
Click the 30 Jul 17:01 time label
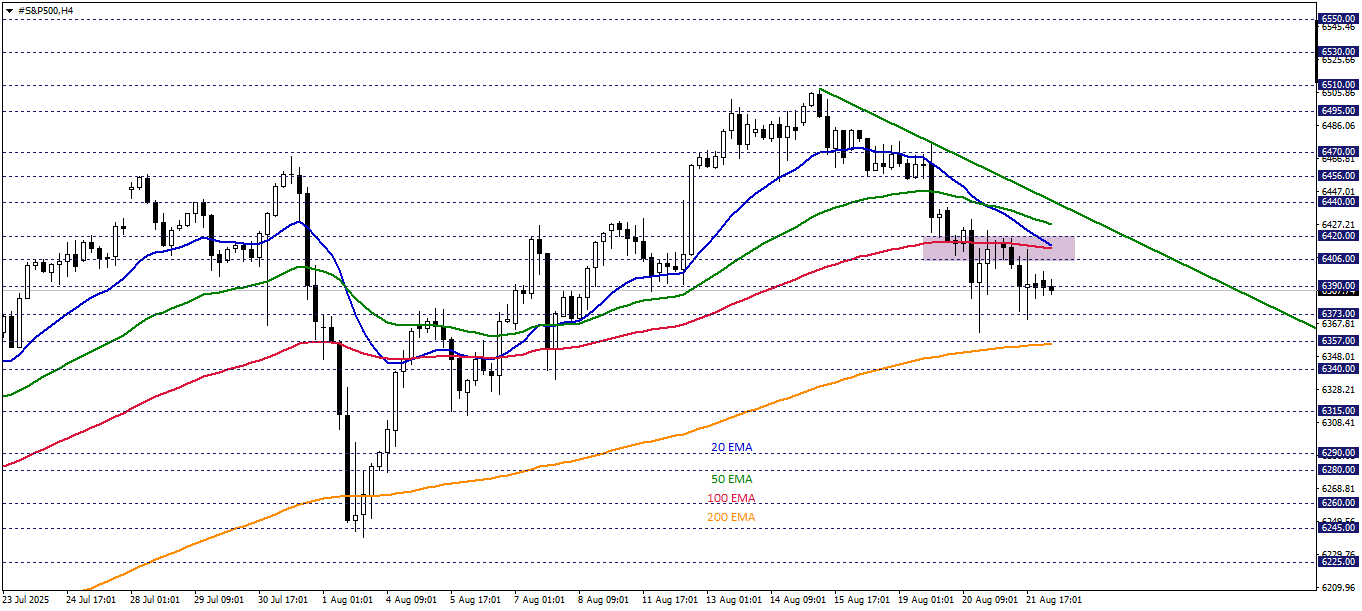click(x=283, y=601)
